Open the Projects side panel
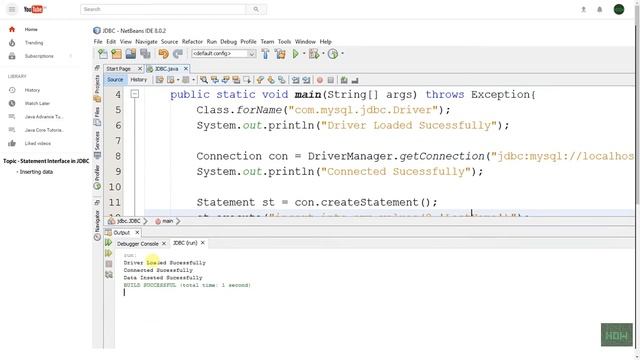The width and height of the screenshot is (640, 360). click(x=97, y=88)
